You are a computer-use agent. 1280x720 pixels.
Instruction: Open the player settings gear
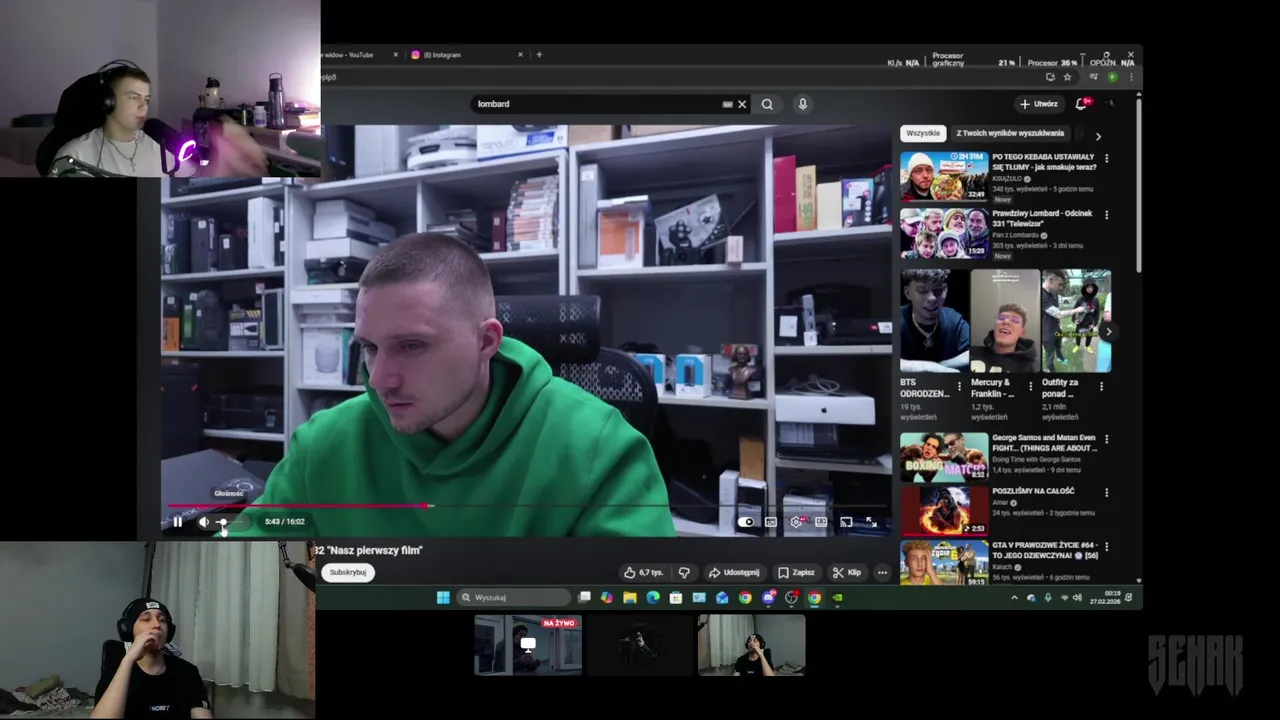[796, 521]
